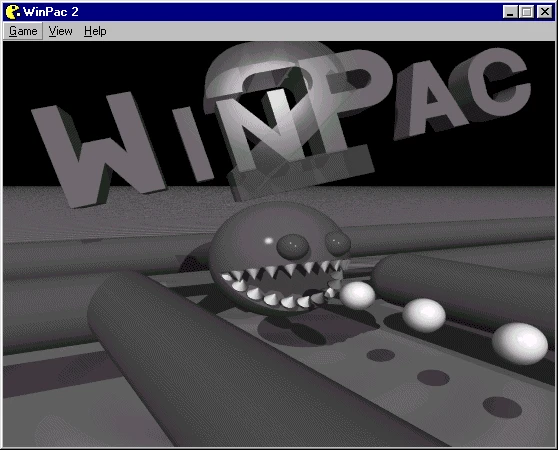
Task: Maximize the WinPac 2 window
Action: (526, 12)
